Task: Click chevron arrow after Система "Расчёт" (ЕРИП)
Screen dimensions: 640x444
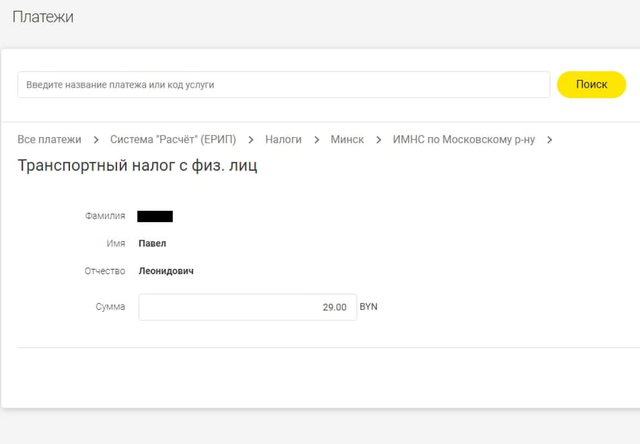Action: coord(251,140)
